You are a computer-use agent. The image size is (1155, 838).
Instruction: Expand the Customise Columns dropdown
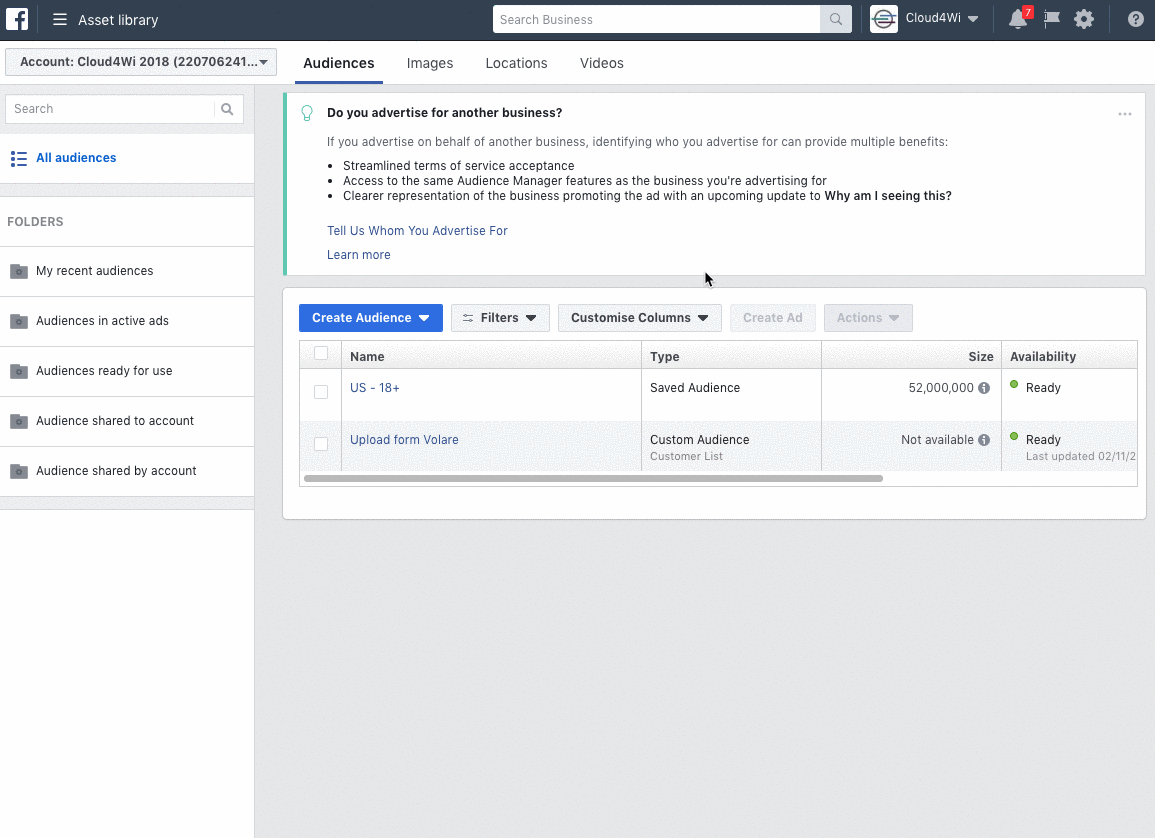639,318
